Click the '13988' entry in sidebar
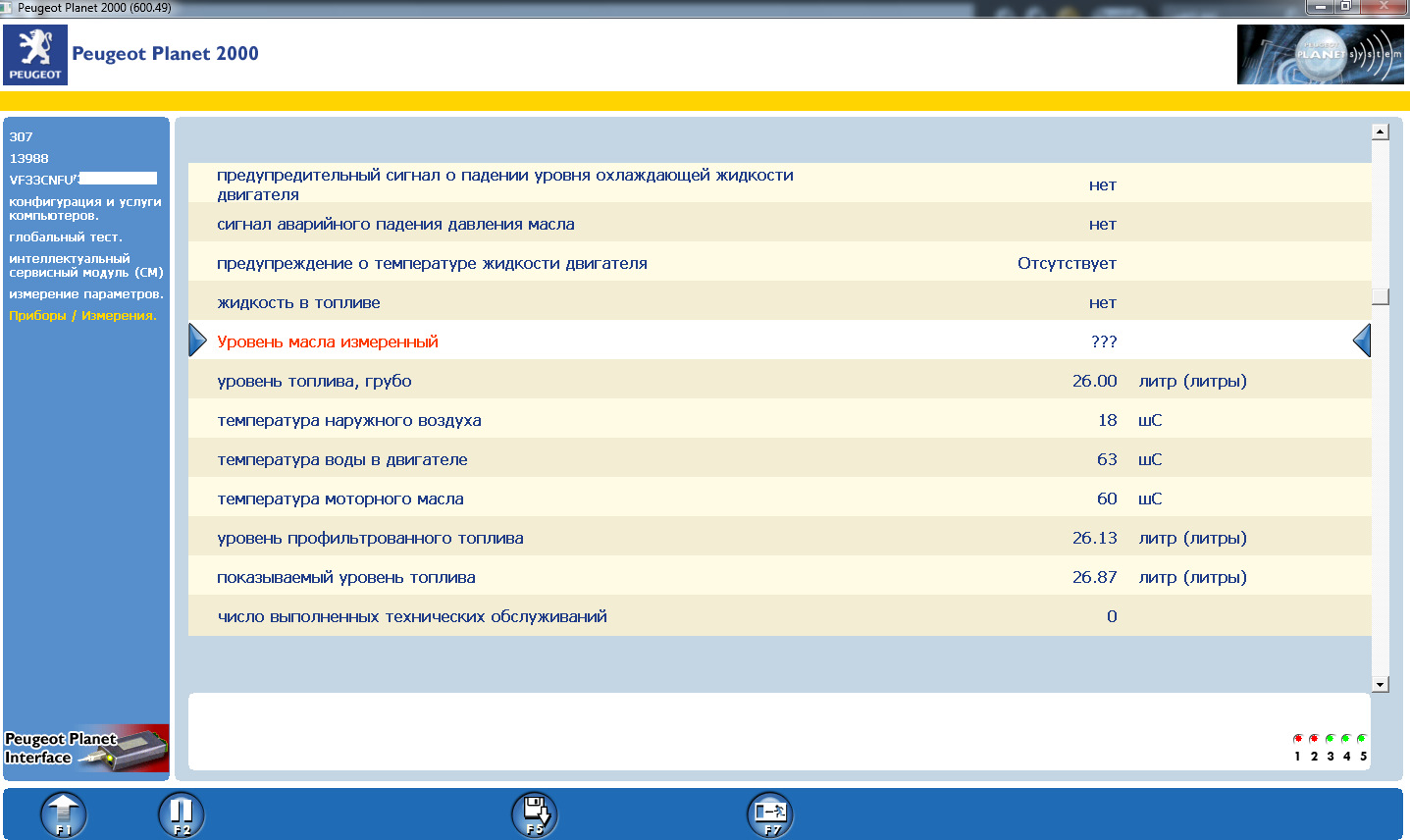The height and width of the screenshot is (840, 1410). (x=28, y=159)
